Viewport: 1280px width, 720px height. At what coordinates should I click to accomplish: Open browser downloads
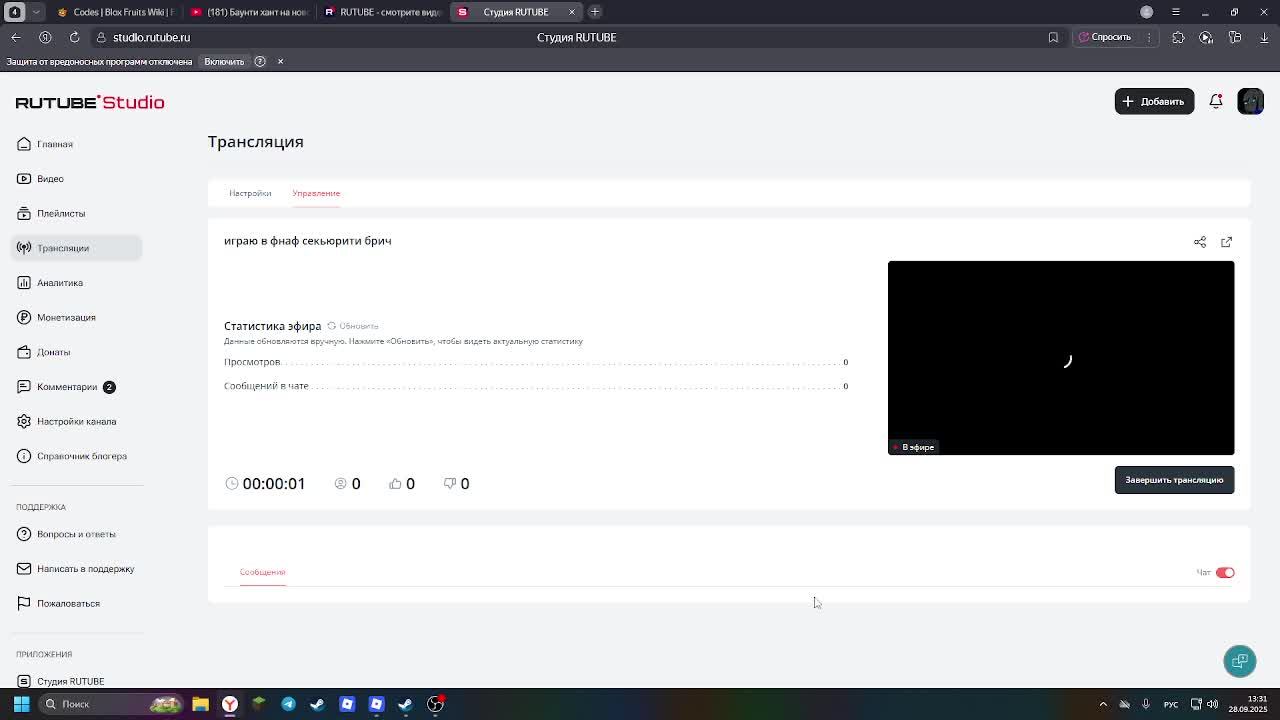[x=1264, y=37]
